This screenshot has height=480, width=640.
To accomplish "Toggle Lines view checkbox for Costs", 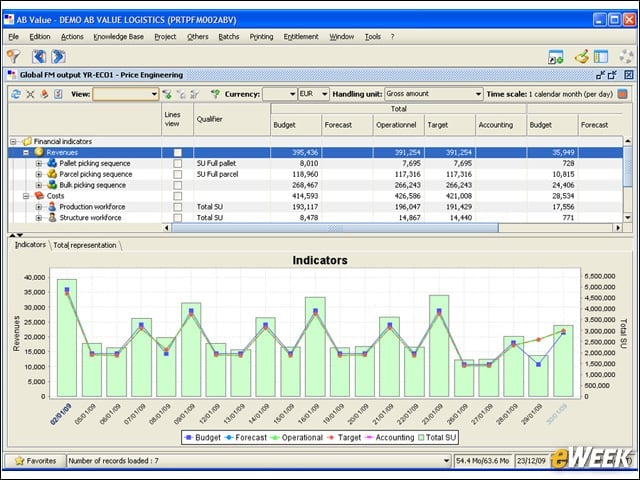I will click(178, 196).
